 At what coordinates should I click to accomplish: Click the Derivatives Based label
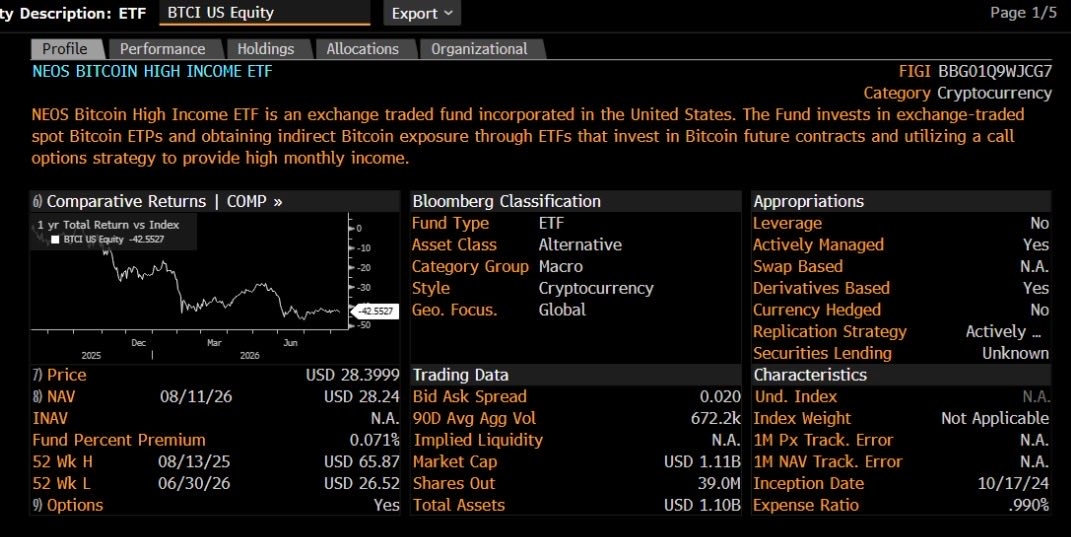click(x=822, y=288)
